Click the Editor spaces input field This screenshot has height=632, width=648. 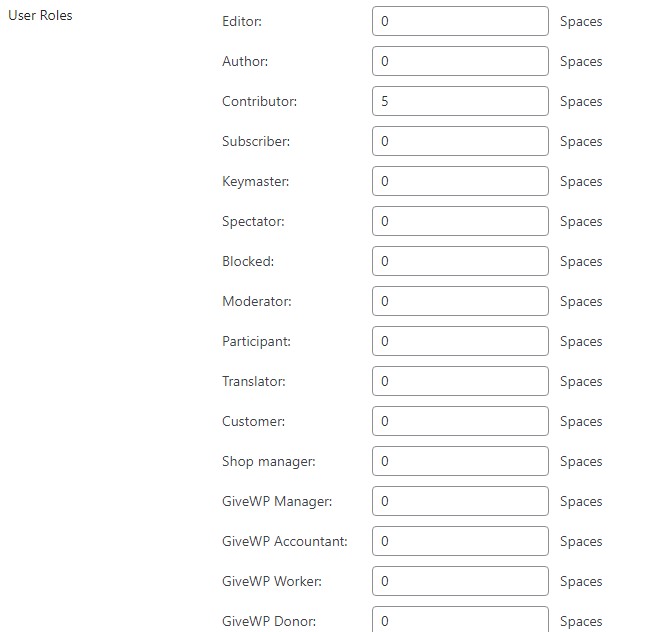460,21
